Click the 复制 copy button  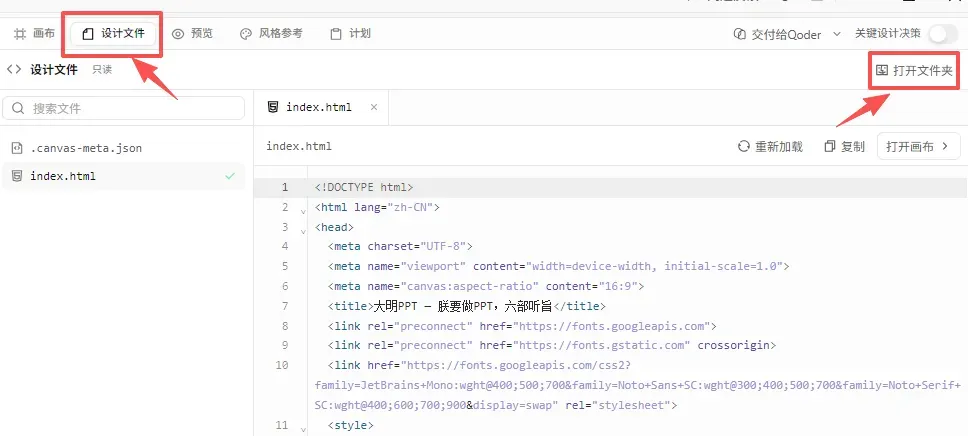[x=845, y=147]
